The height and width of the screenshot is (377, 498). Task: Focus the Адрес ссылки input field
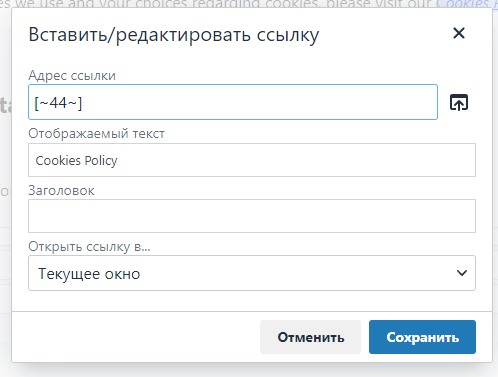233,102
